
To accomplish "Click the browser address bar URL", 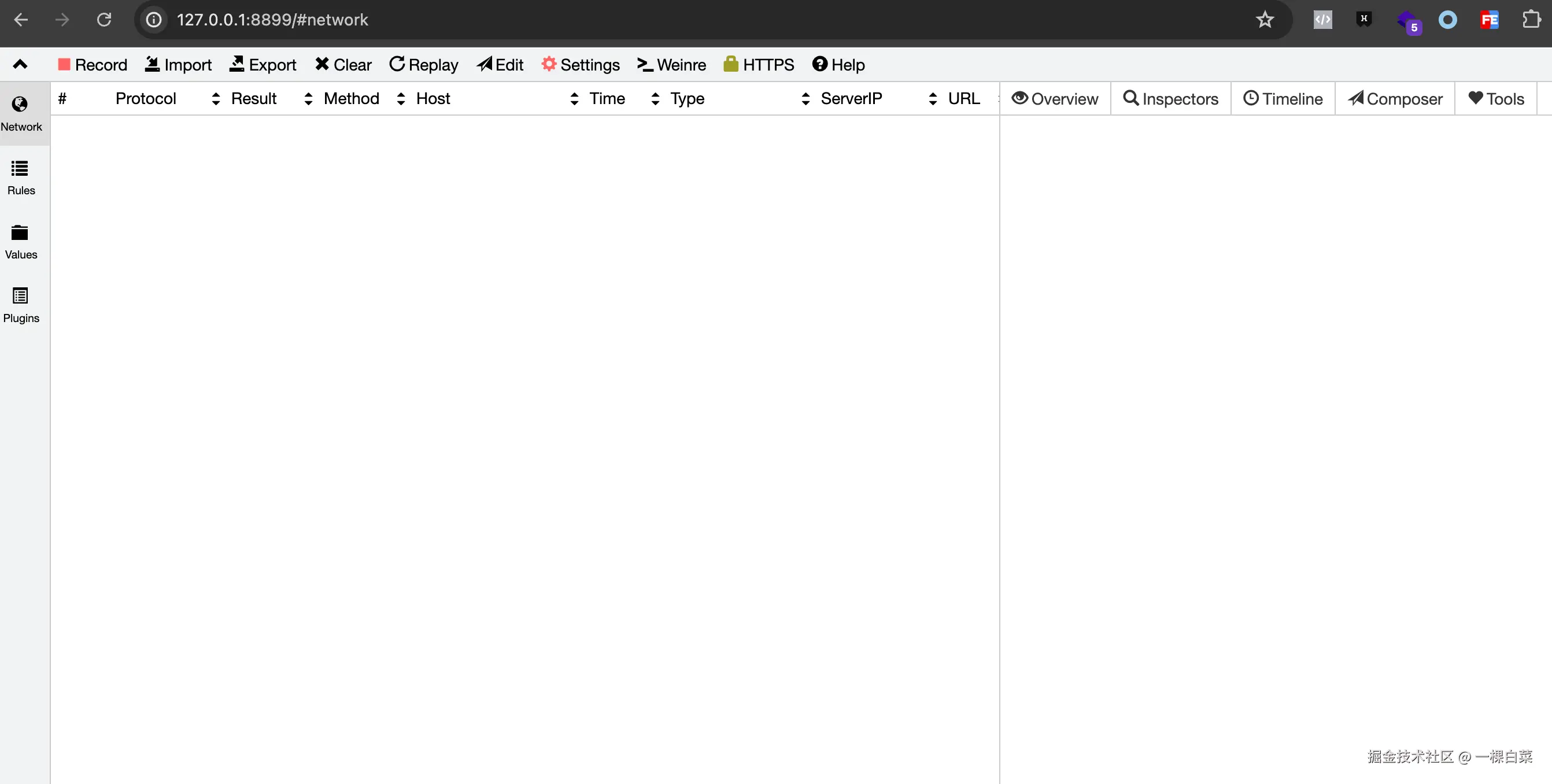I will (x=272, y=20).
